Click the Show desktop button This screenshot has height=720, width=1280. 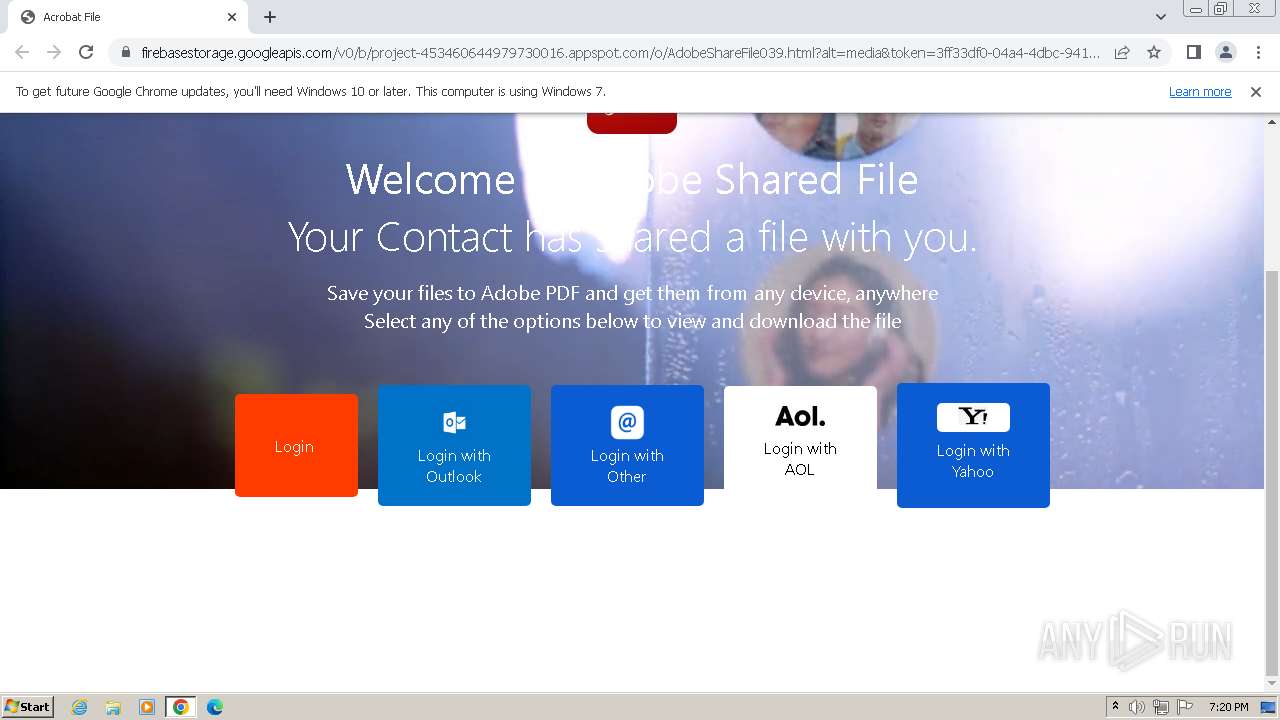1268,707
